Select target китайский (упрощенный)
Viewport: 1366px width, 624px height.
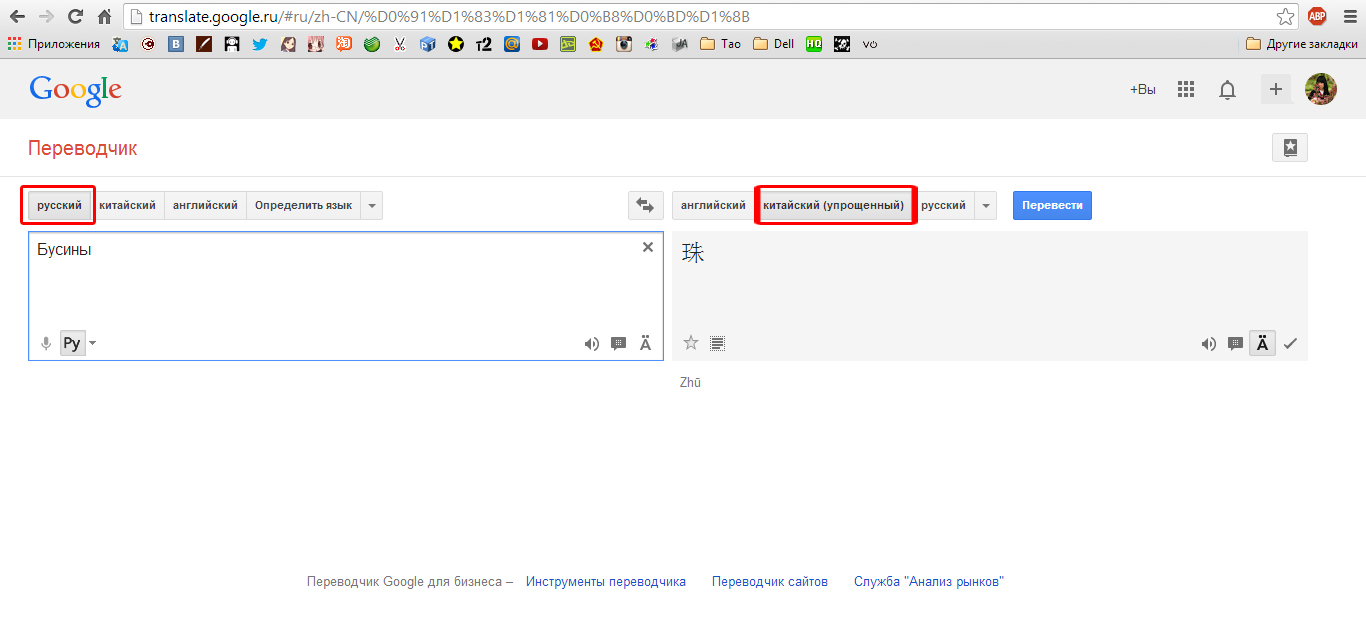[833, 205]
